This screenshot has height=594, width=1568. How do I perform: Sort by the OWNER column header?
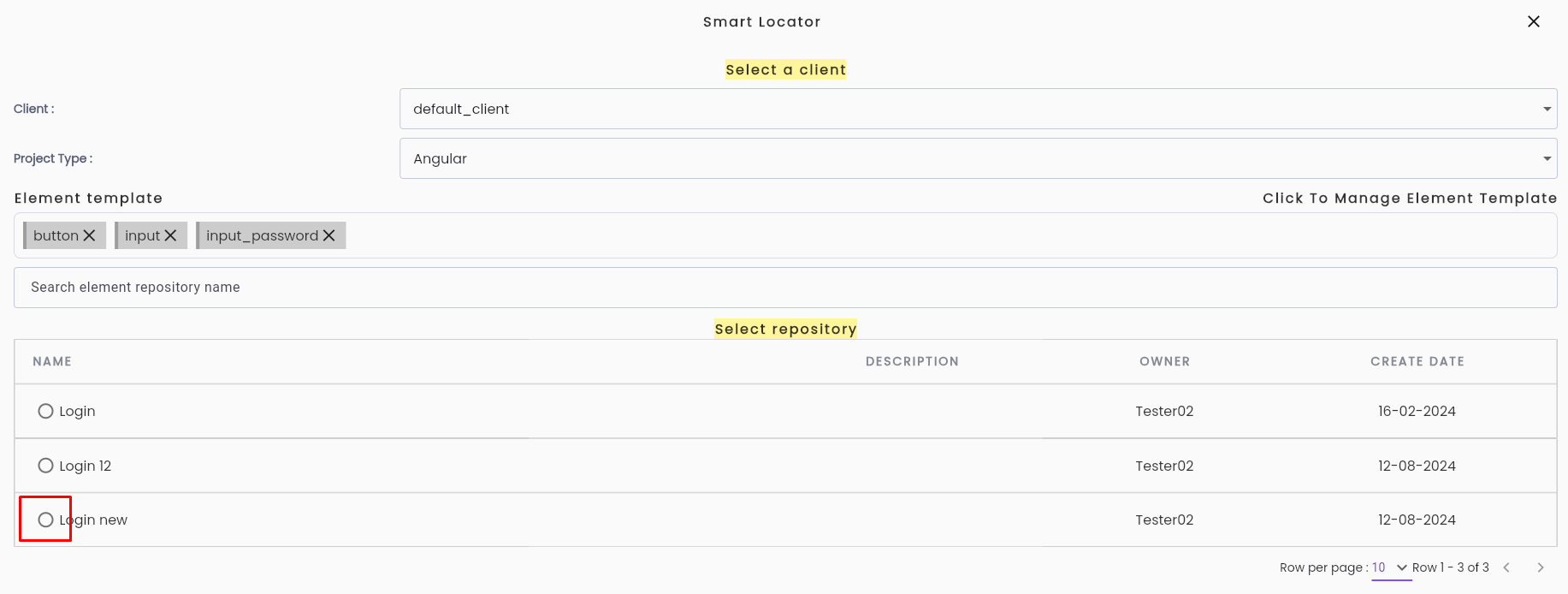[x=1164, y=361]
